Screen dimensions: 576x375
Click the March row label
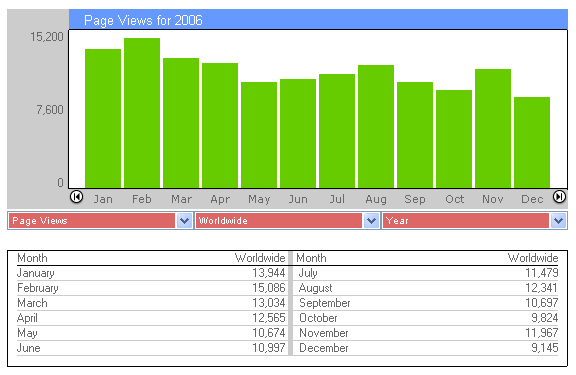point(32,303)
